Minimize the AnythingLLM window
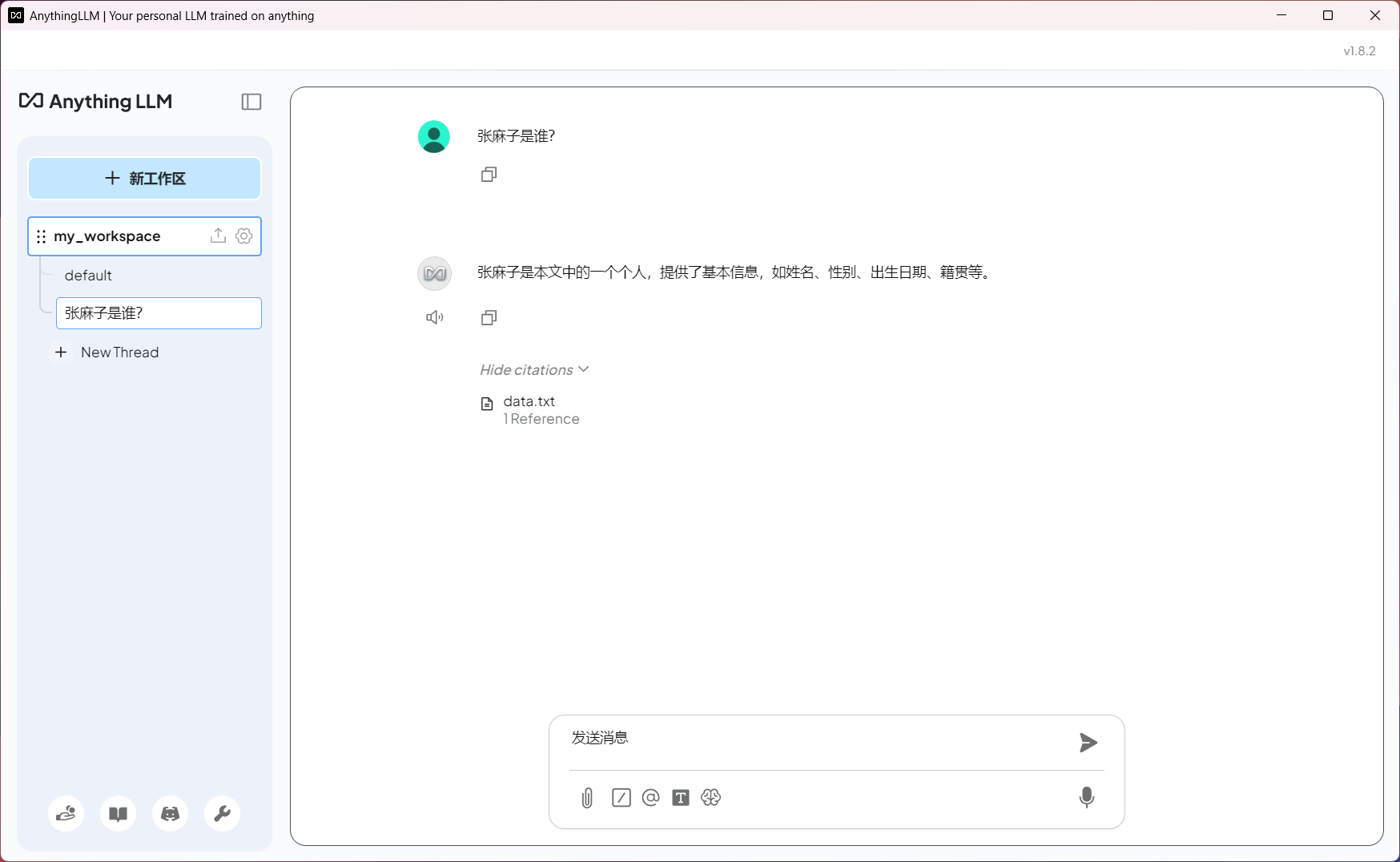The image size is (1400, 862). (x=1281, y=15)
